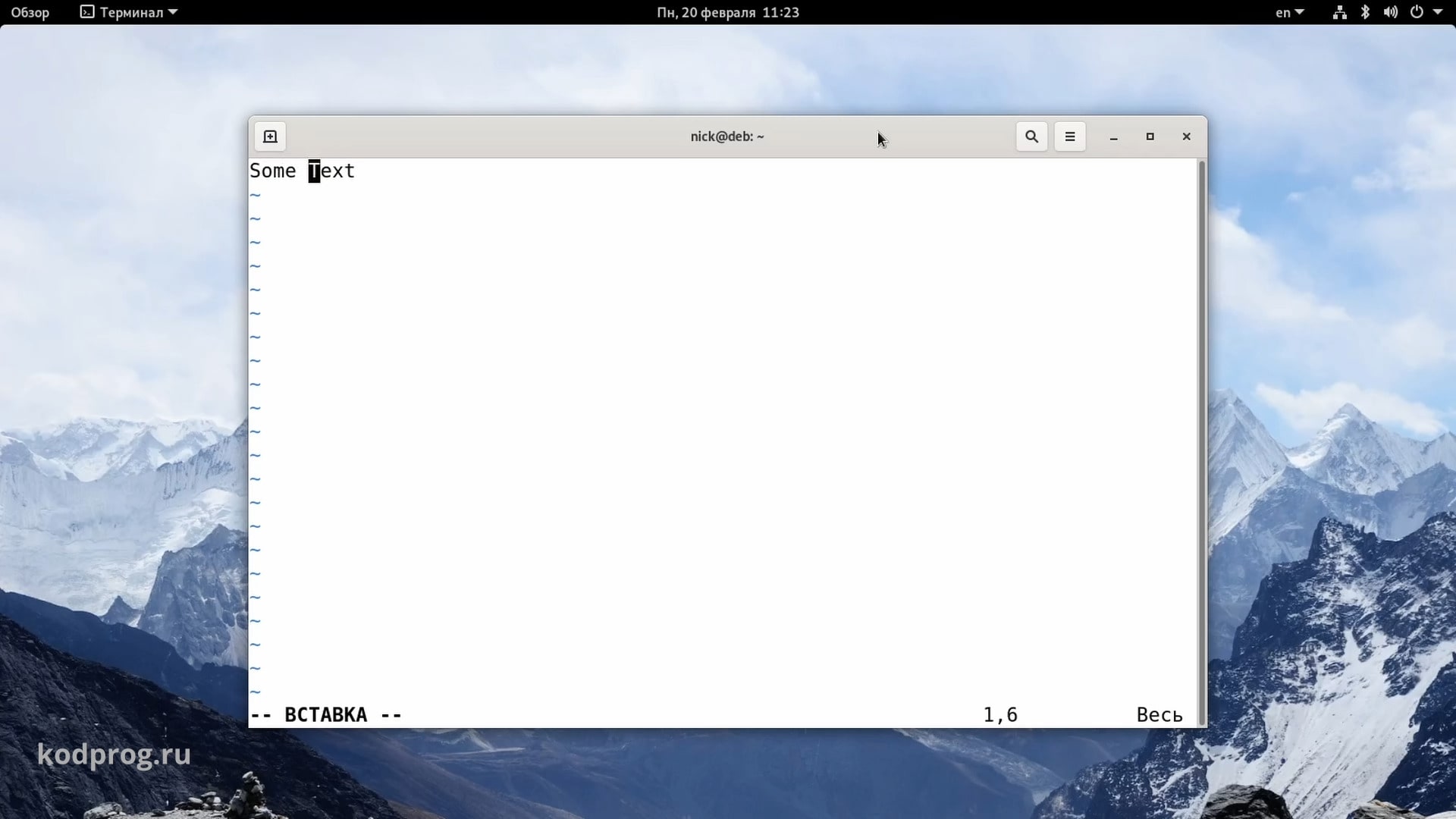
Task: Click the nick@deb: ~ window title
Action: [x=727, y=136]
